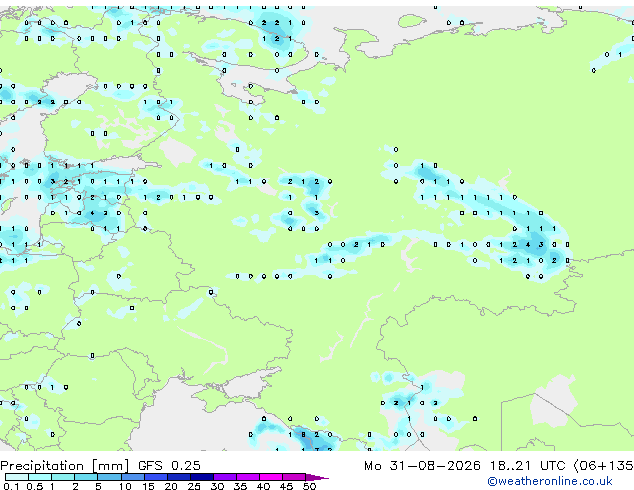Screen dimensions: 634x490
Task: Pick the legend swatch between 40 and 45
Action: click(x=271, y=477)
